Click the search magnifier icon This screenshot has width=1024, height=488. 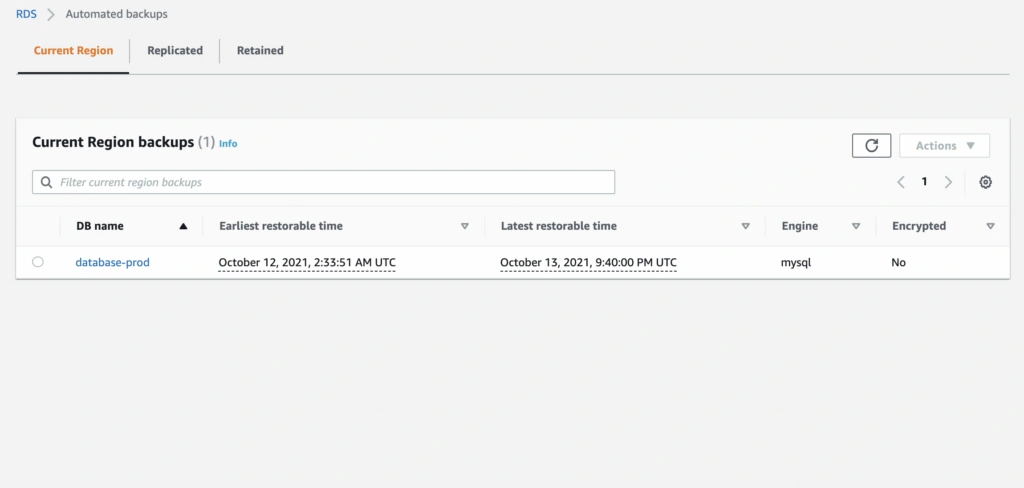[x=46, y=183]
